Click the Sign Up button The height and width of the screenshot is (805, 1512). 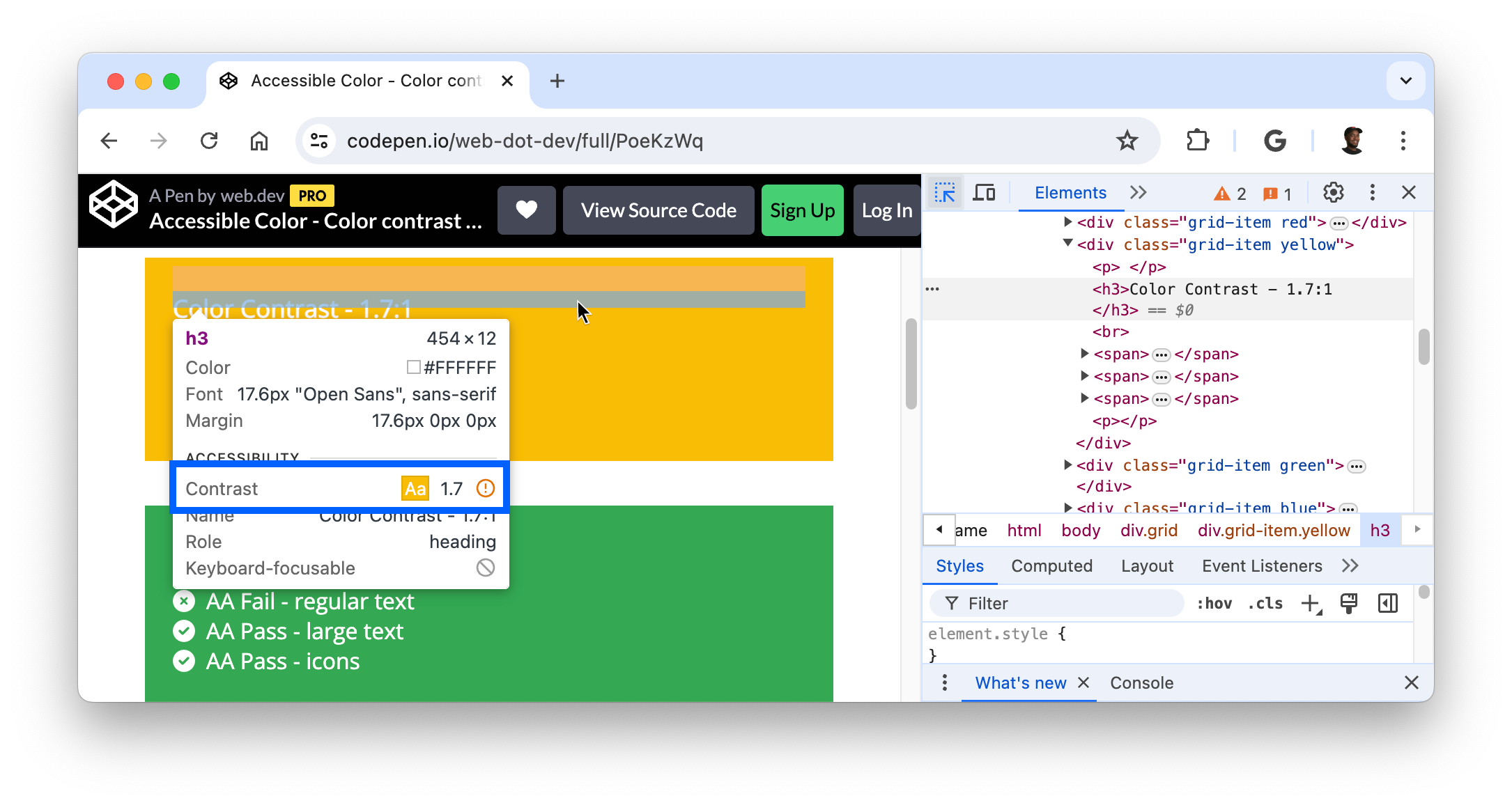[x=802, y=210]
